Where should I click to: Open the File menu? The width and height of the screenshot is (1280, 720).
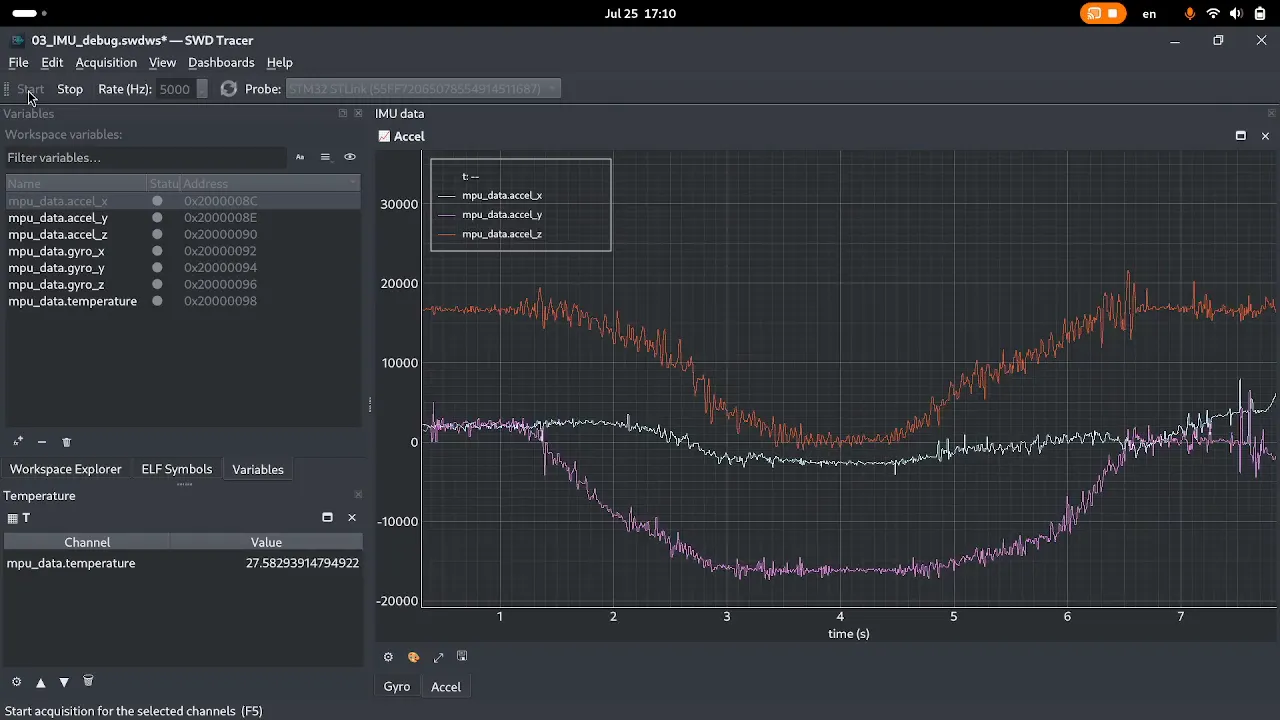point(18,62)
